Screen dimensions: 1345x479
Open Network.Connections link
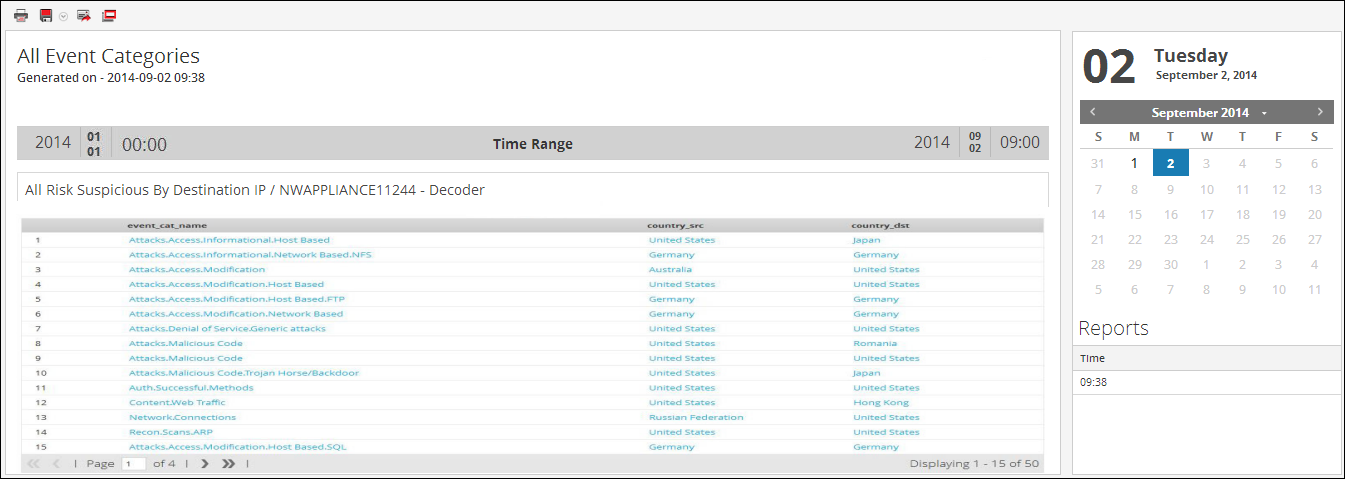[x=183, y=417]
